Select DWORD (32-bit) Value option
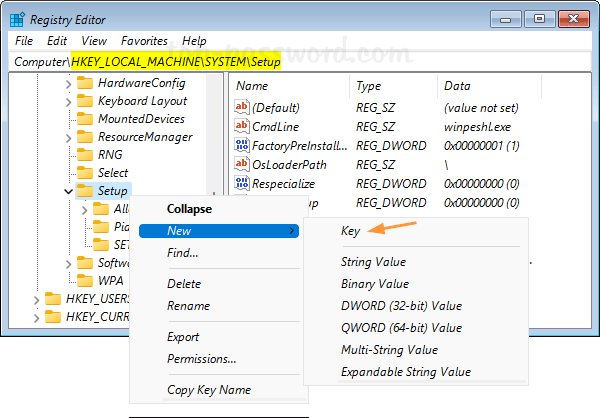This screenshot has height=418, width=600. pyautogui.click(x=400, y=306)
